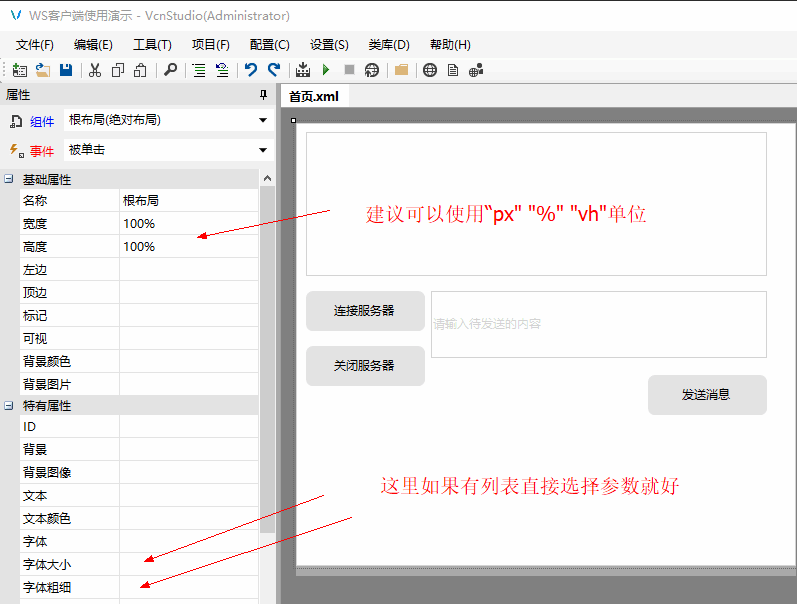
Task: Click the 背景颜色 property value field
Action: tap(188, 361)
